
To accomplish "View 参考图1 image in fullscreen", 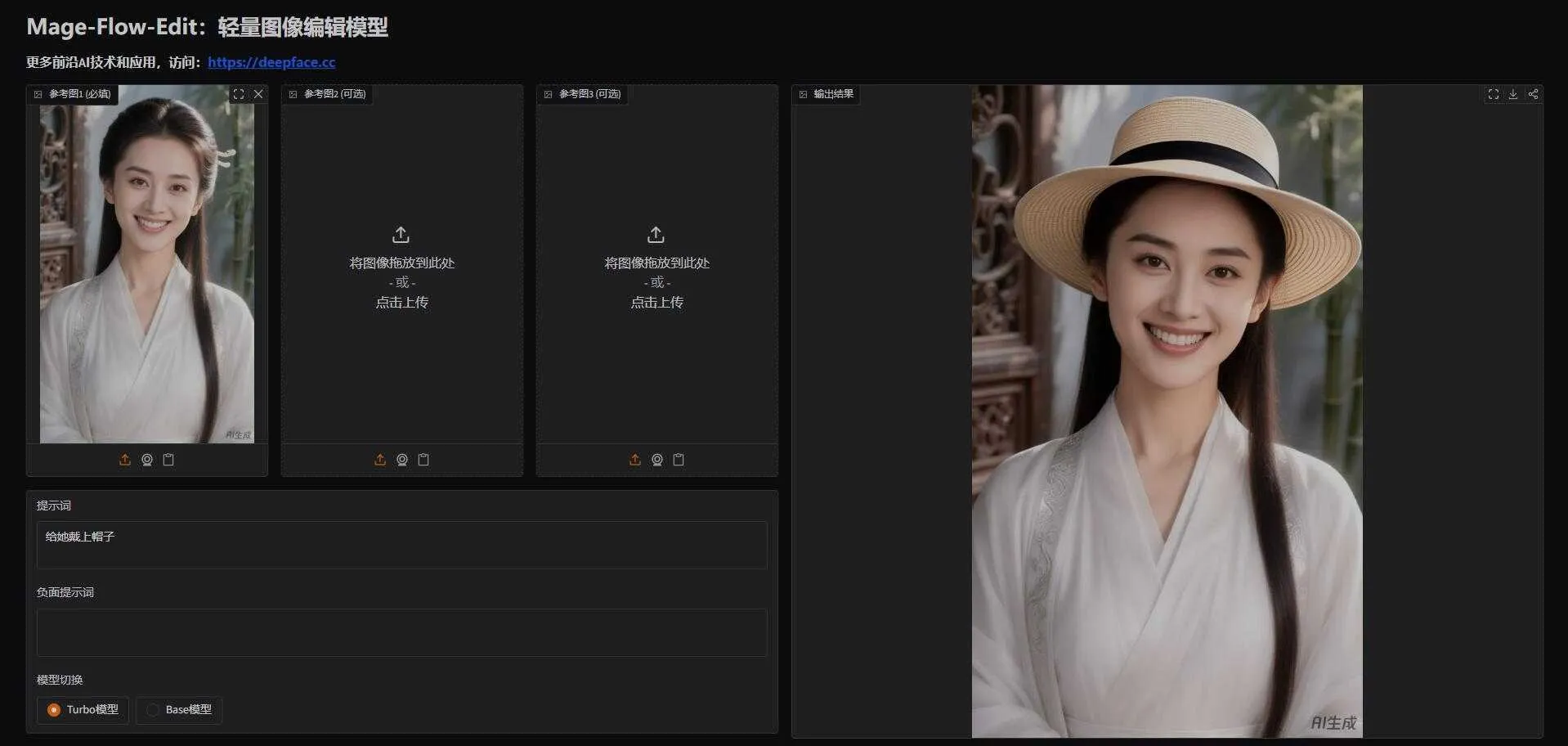I will 239,94.
